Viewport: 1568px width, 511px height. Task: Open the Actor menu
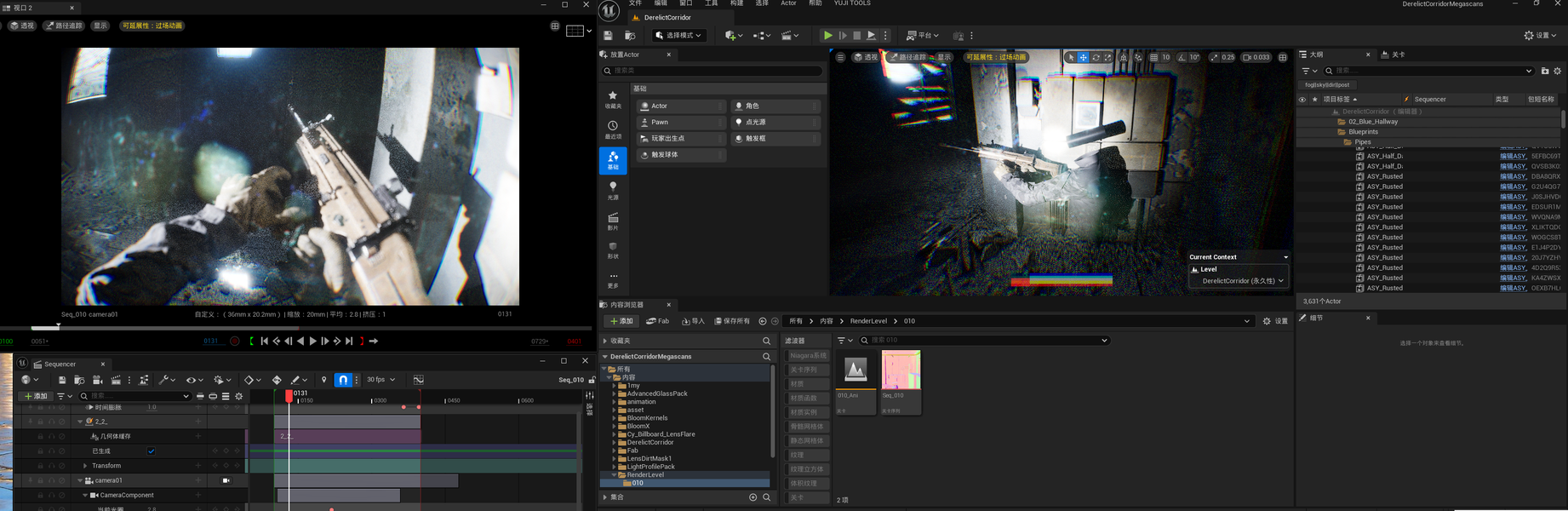[x=788, y=3]
